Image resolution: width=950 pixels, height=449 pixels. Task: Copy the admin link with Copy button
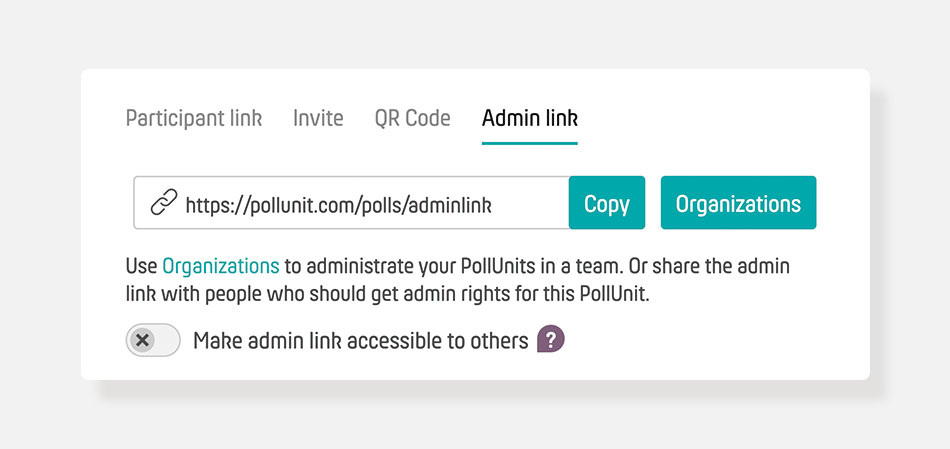(606, 203)
